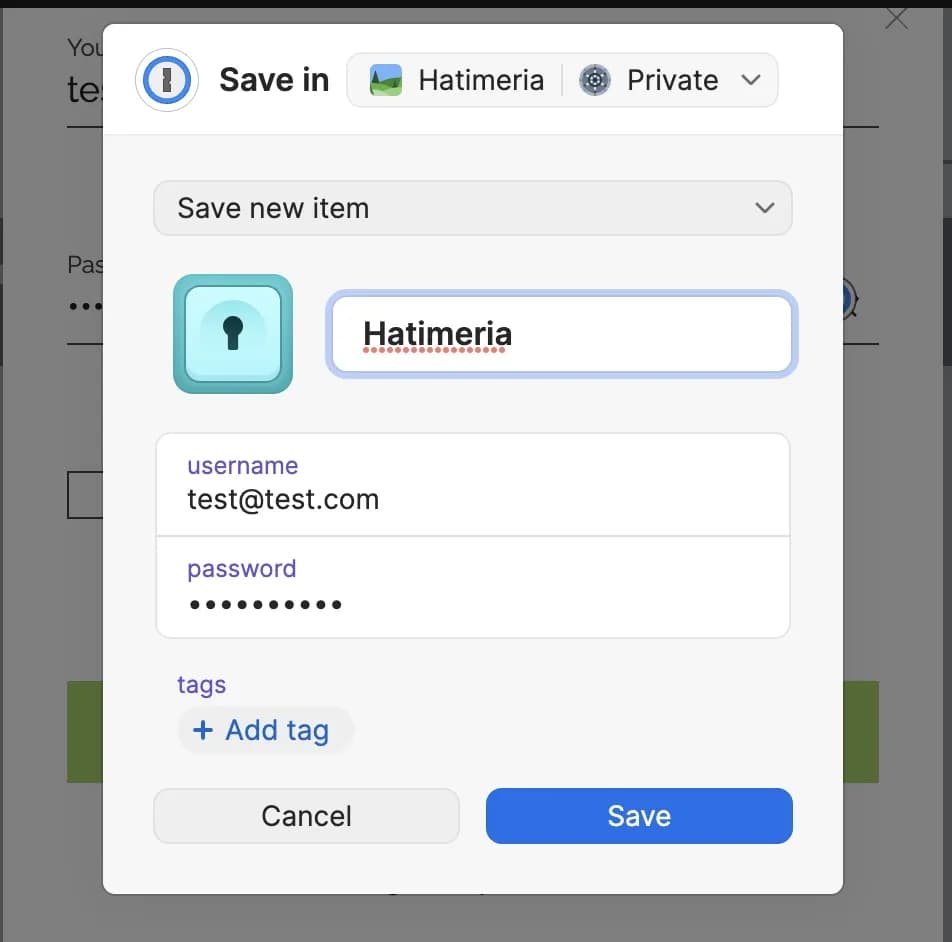This screenshot has width=952, height=942.
Task: Click the masked password dots field
Action: pyautogui.click(x=266, y=604)
